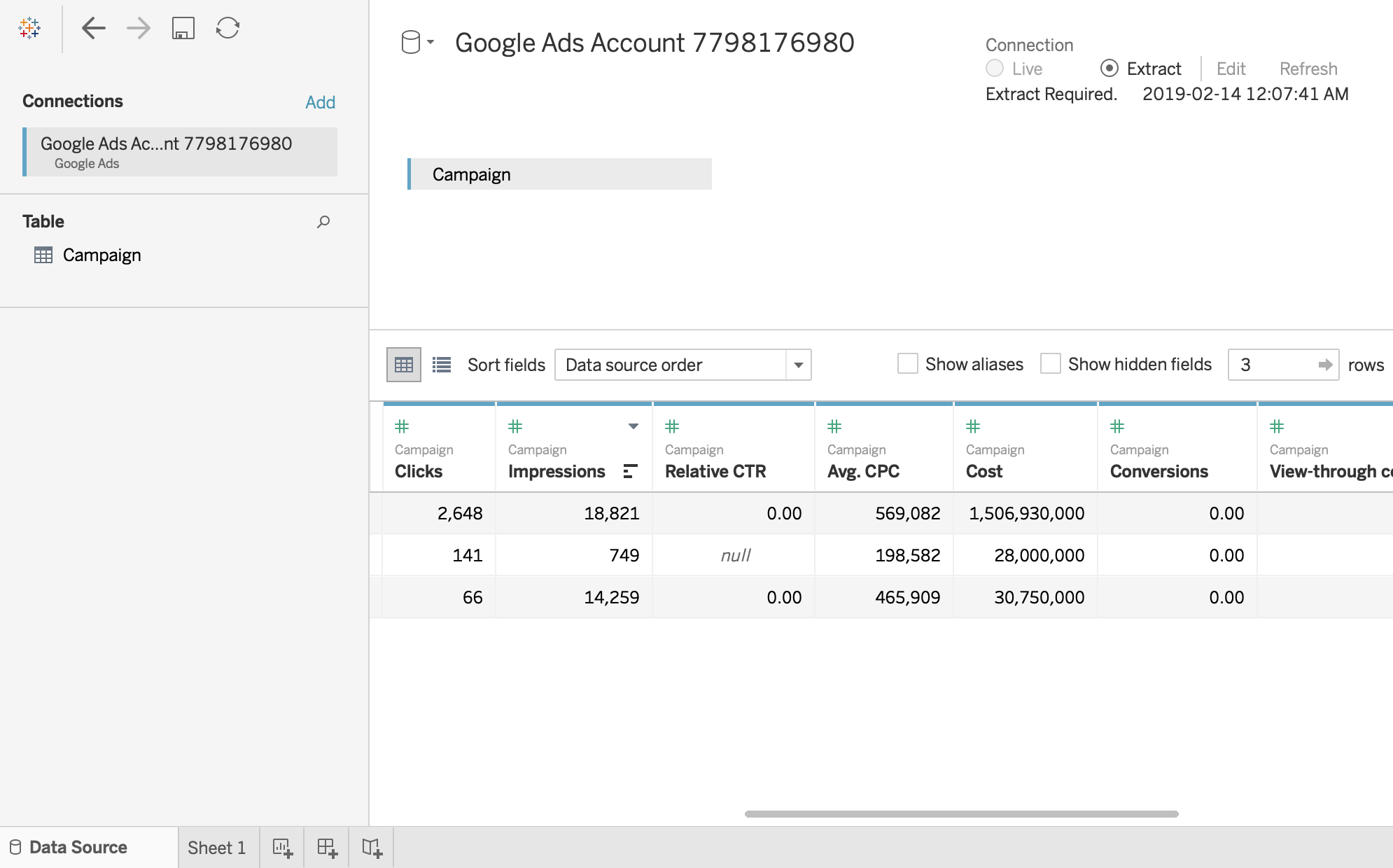Enable Show hidden fields checkbox
The image size is (1393, 868).
click(x=1051, y=364)
